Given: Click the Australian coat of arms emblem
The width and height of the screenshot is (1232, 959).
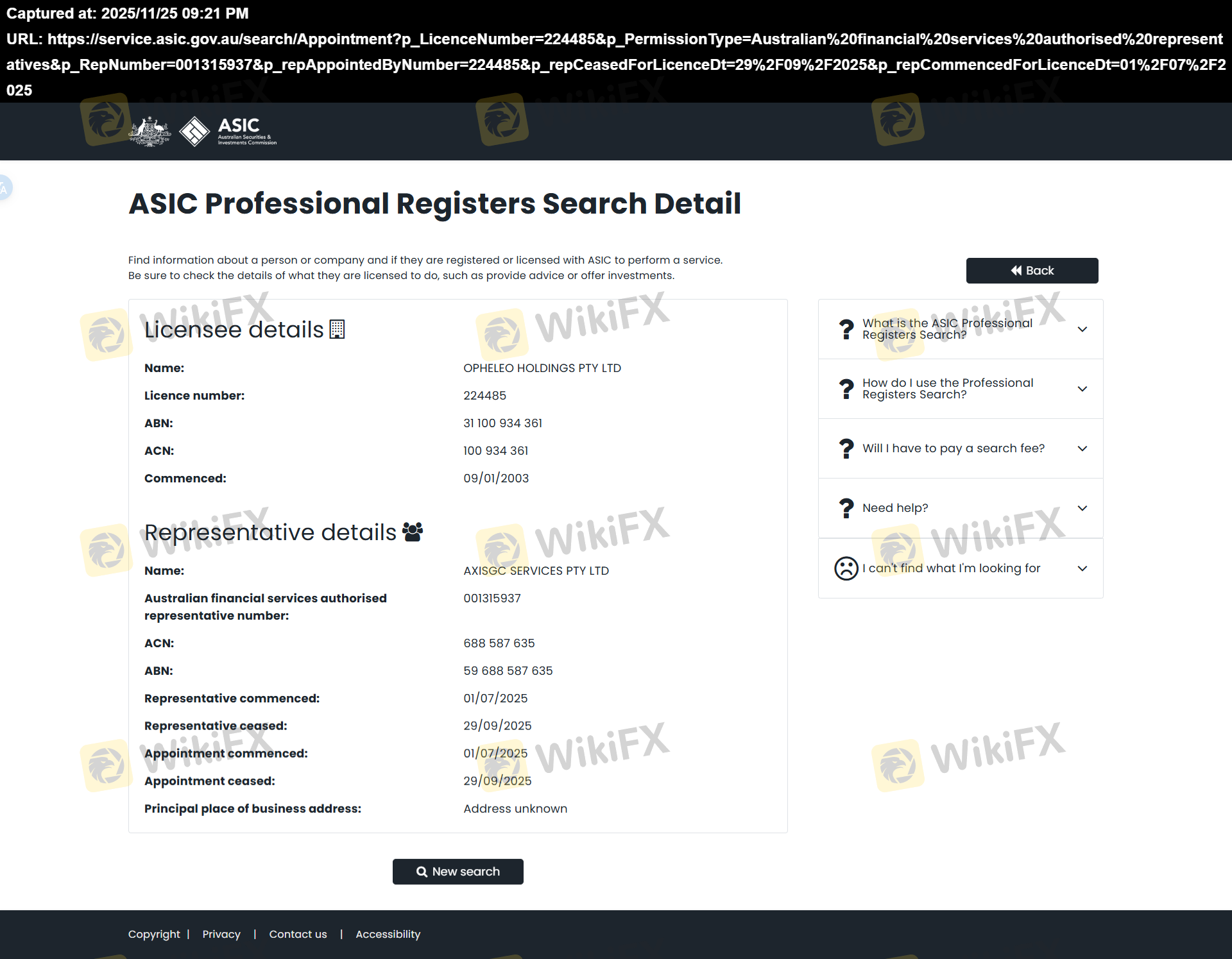Looking at the screenshot, I should [x=150, y=132].
